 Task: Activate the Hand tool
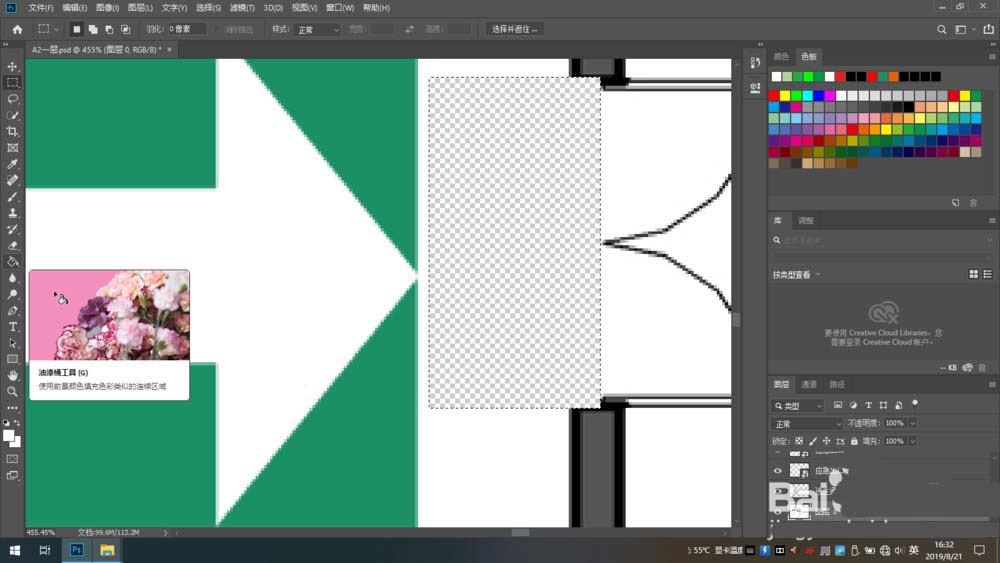13,375
